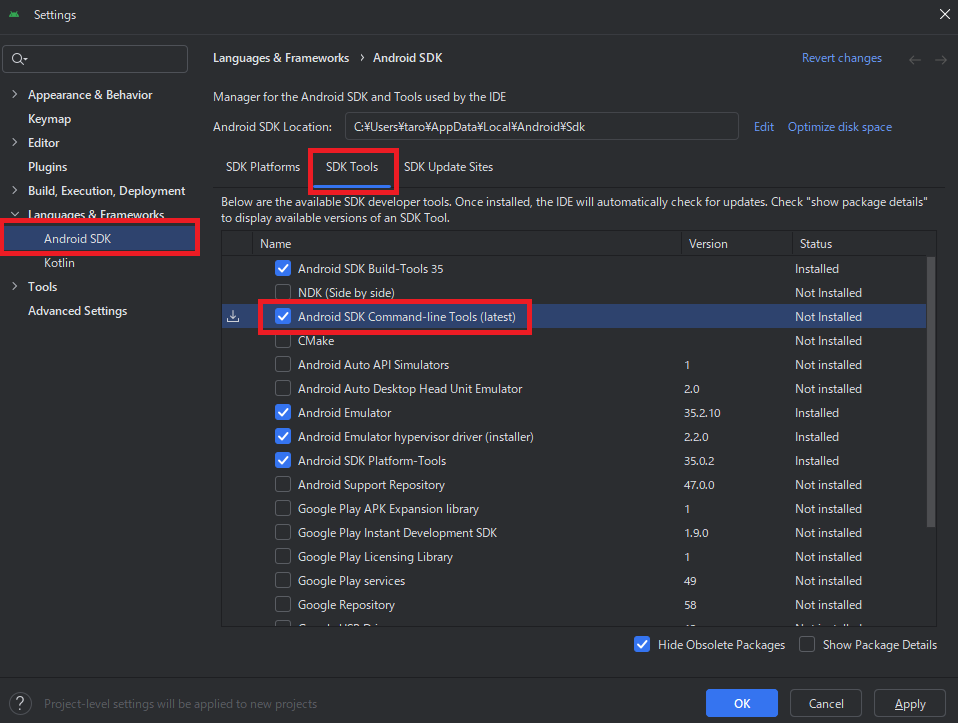Click the download icon beside Command-line Tools
The width and height of the screenshot is (958, 723).
tap(233, 317)
